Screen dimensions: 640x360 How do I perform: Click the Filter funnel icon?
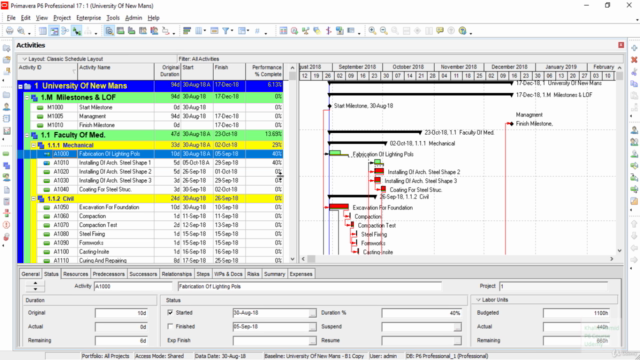point(225,31)
